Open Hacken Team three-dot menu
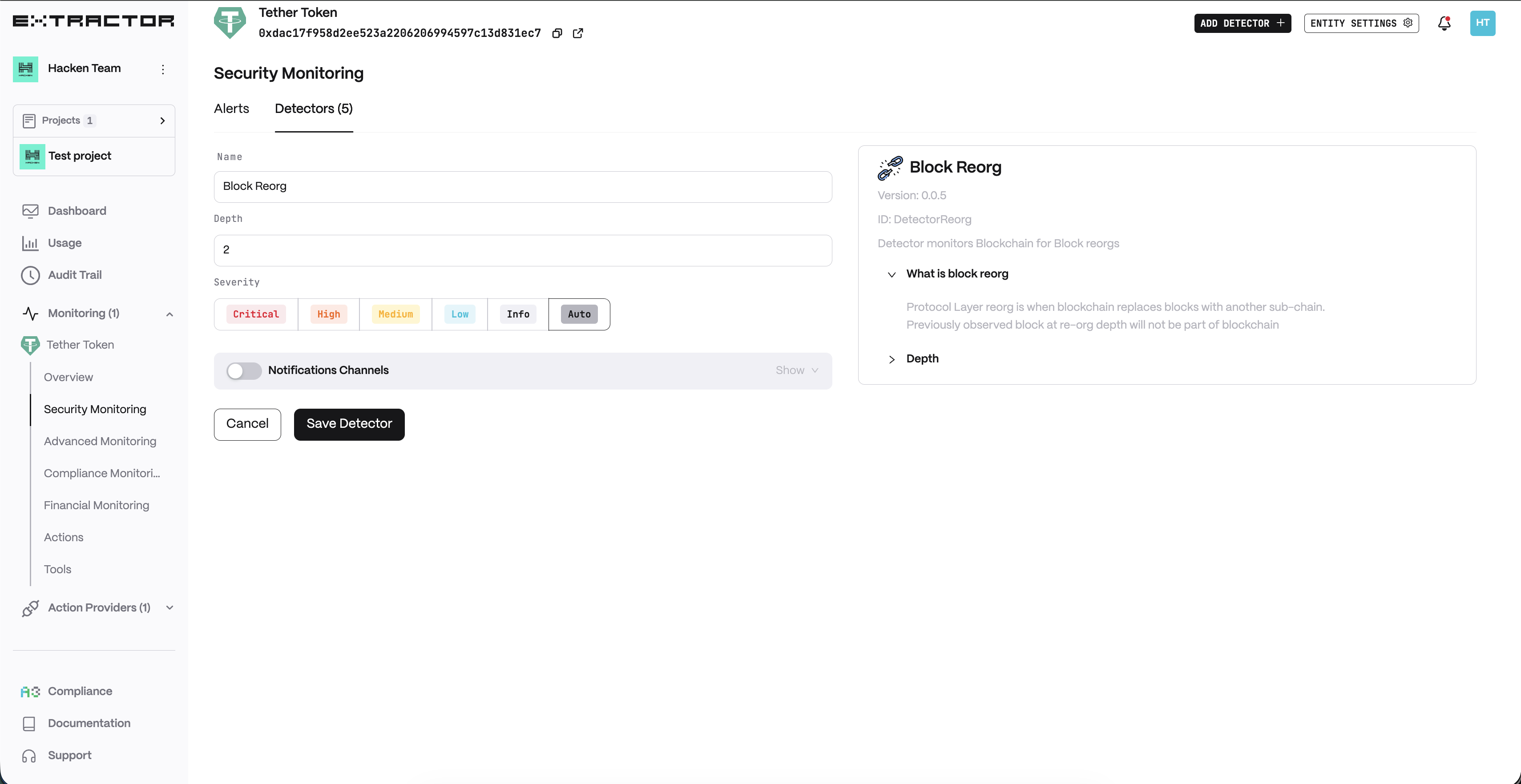The height and width of the screenshot is (784, 1521). point(163,69)
